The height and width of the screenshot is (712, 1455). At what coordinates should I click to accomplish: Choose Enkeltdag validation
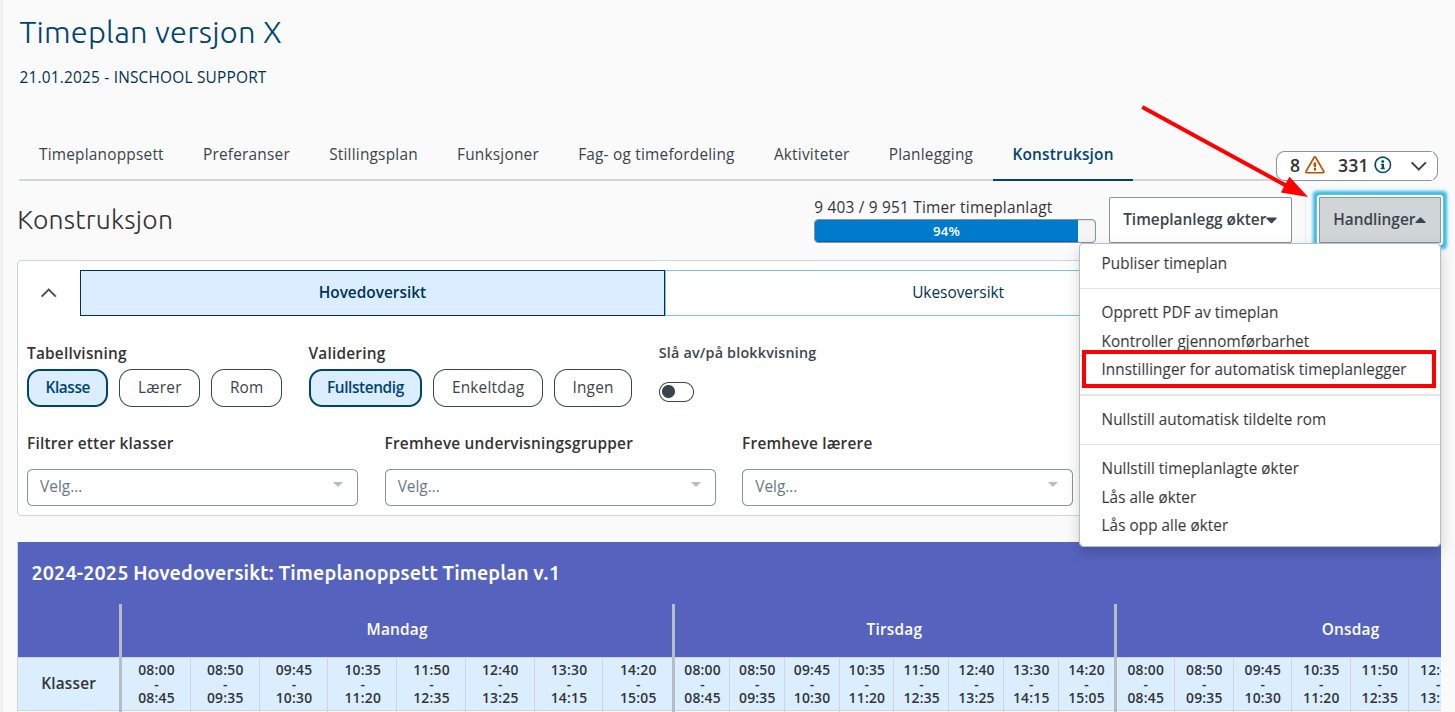(x=488, y=388)
